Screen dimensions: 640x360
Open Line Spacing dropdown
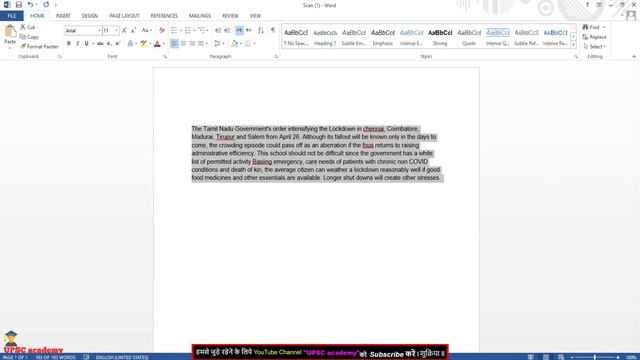[x=219, y=43]
